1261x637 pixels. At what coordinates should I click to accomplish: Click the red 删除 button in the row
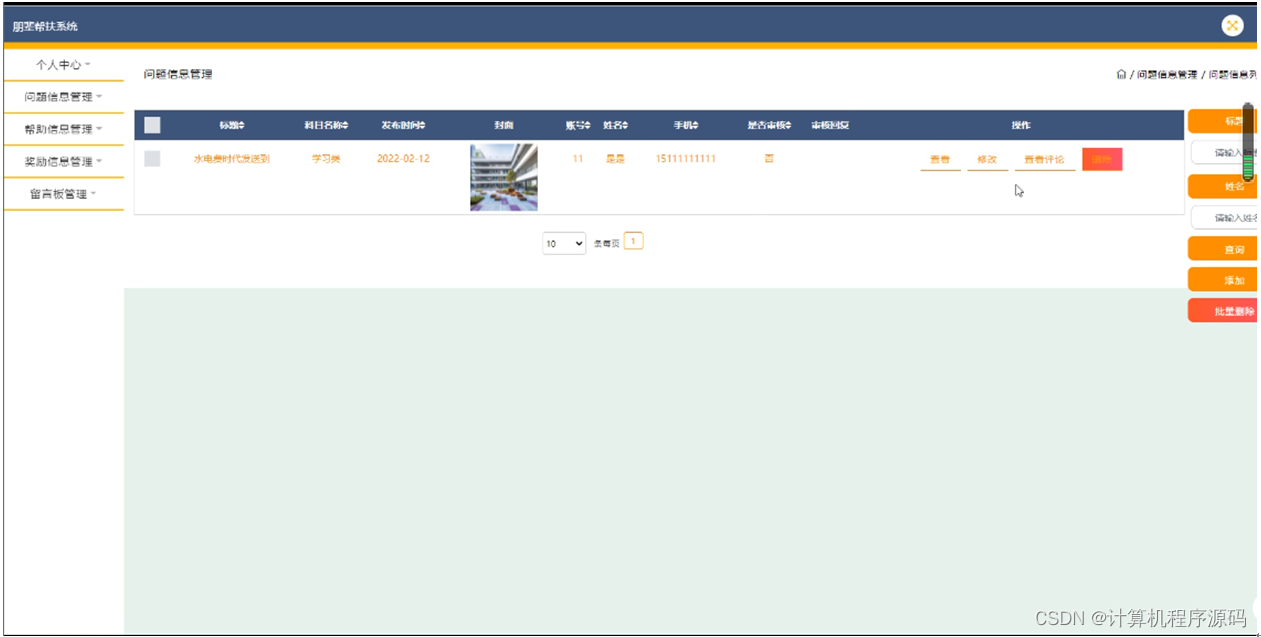coord(1102,159)
